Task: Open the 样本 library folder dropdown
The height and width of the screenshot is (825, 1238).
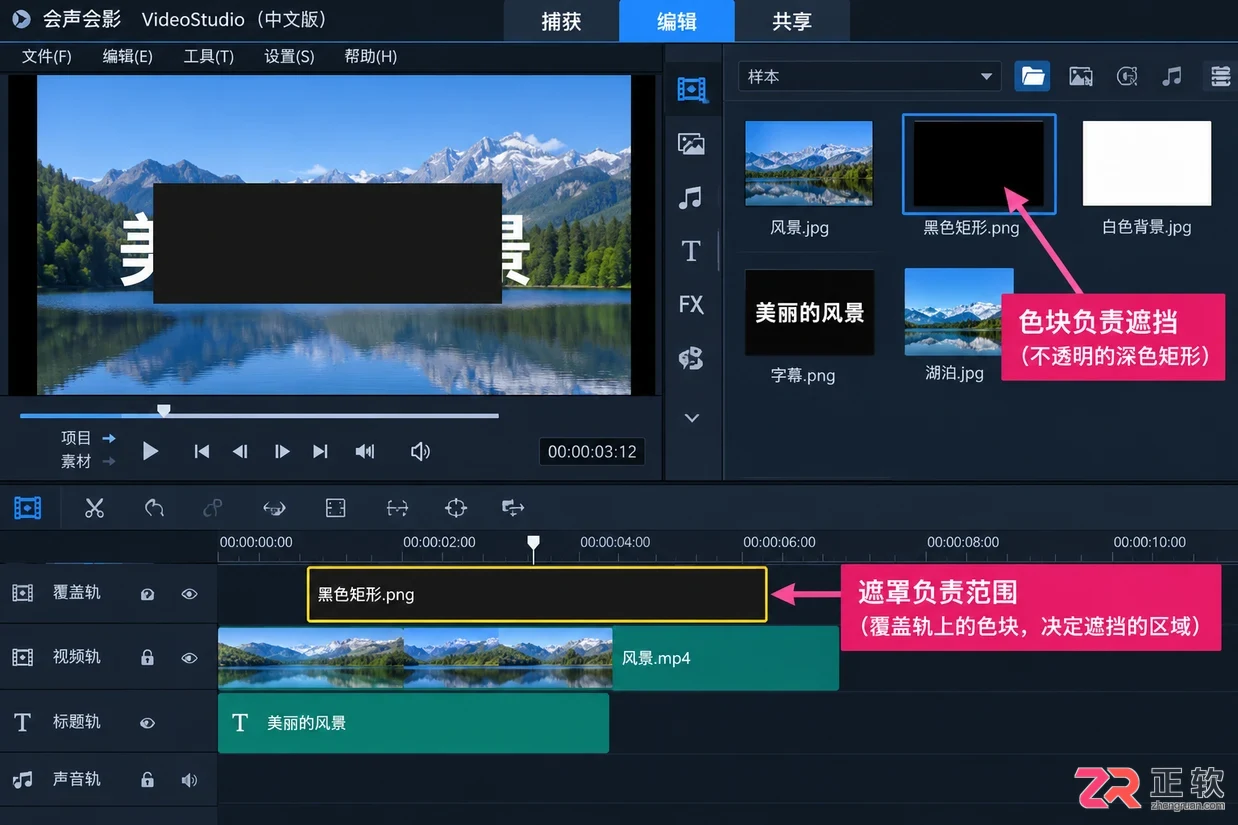Action: [x=870, y=76]
